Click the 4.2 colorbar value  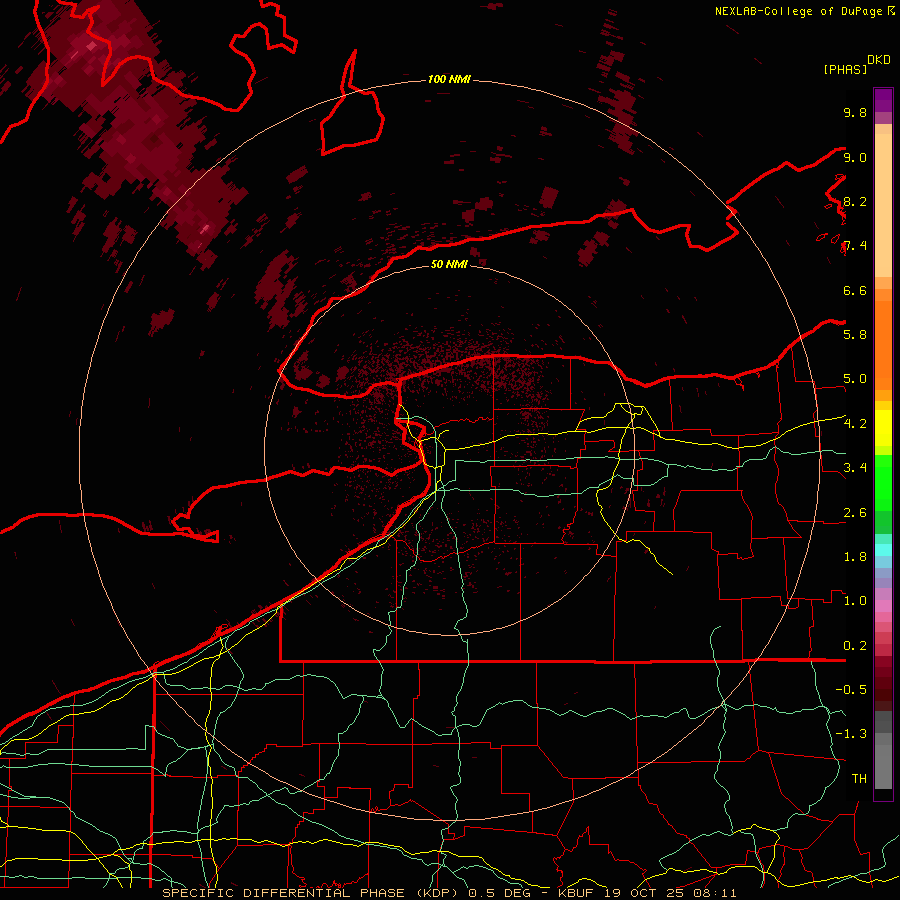click(855, 424)
